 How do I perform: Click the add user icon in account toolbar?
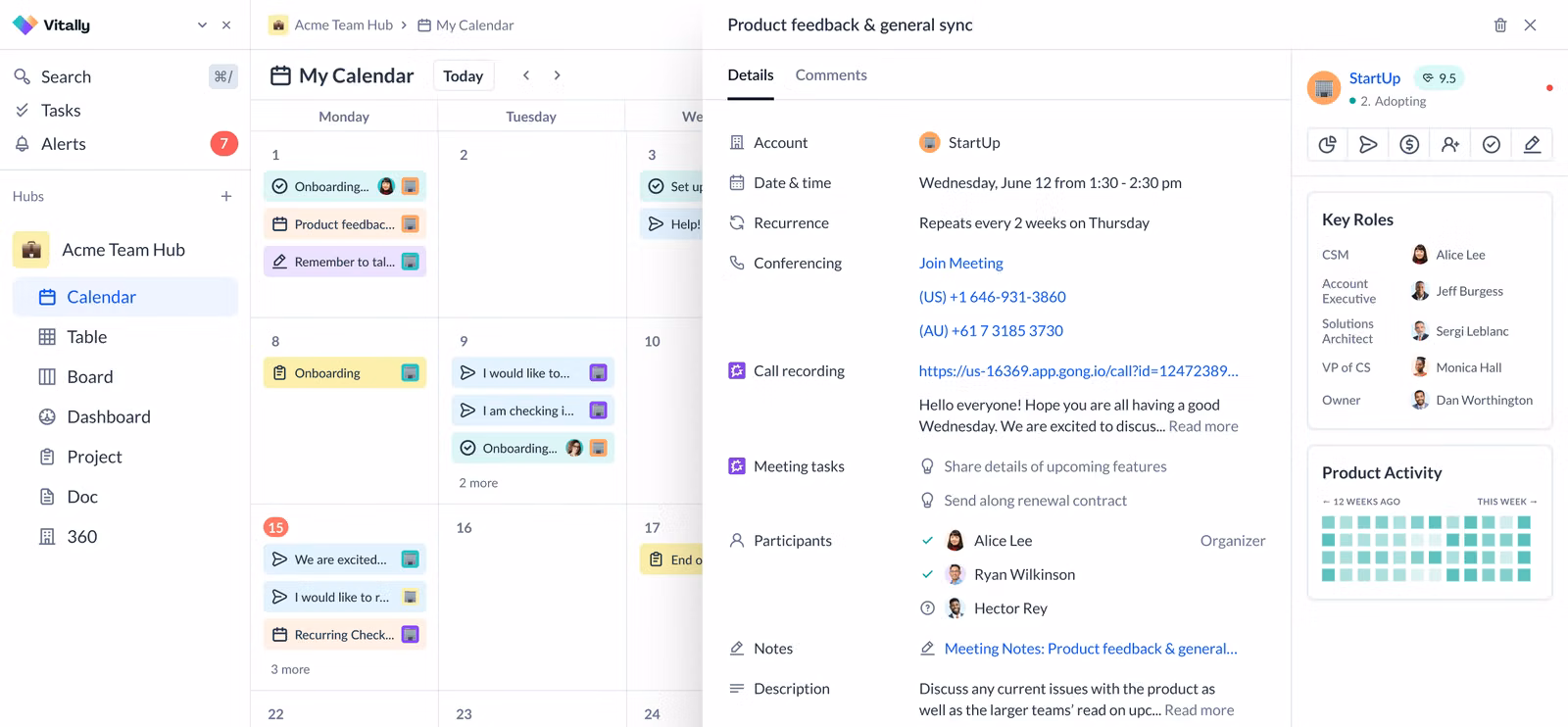(x=1450, y=145)
